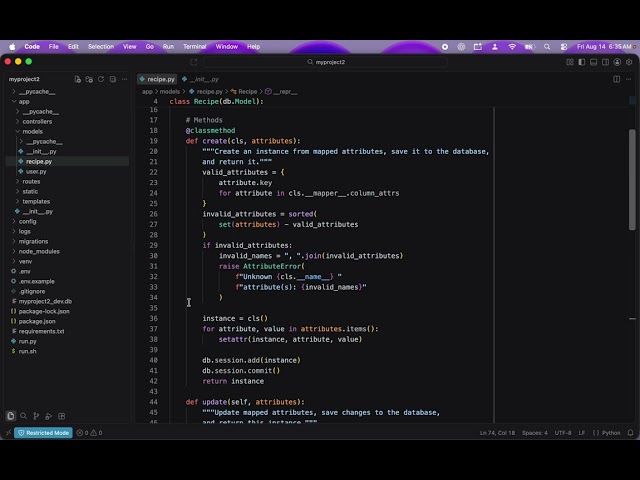Open the Extensions view

pos(62,416)
